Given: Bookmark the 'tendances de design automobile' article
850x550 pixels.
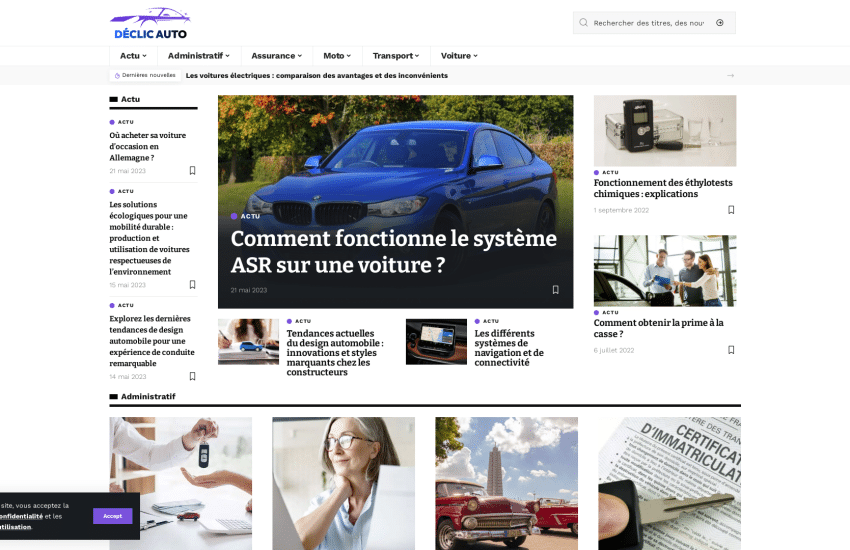Looking at the screenshot, I should 193,377.
